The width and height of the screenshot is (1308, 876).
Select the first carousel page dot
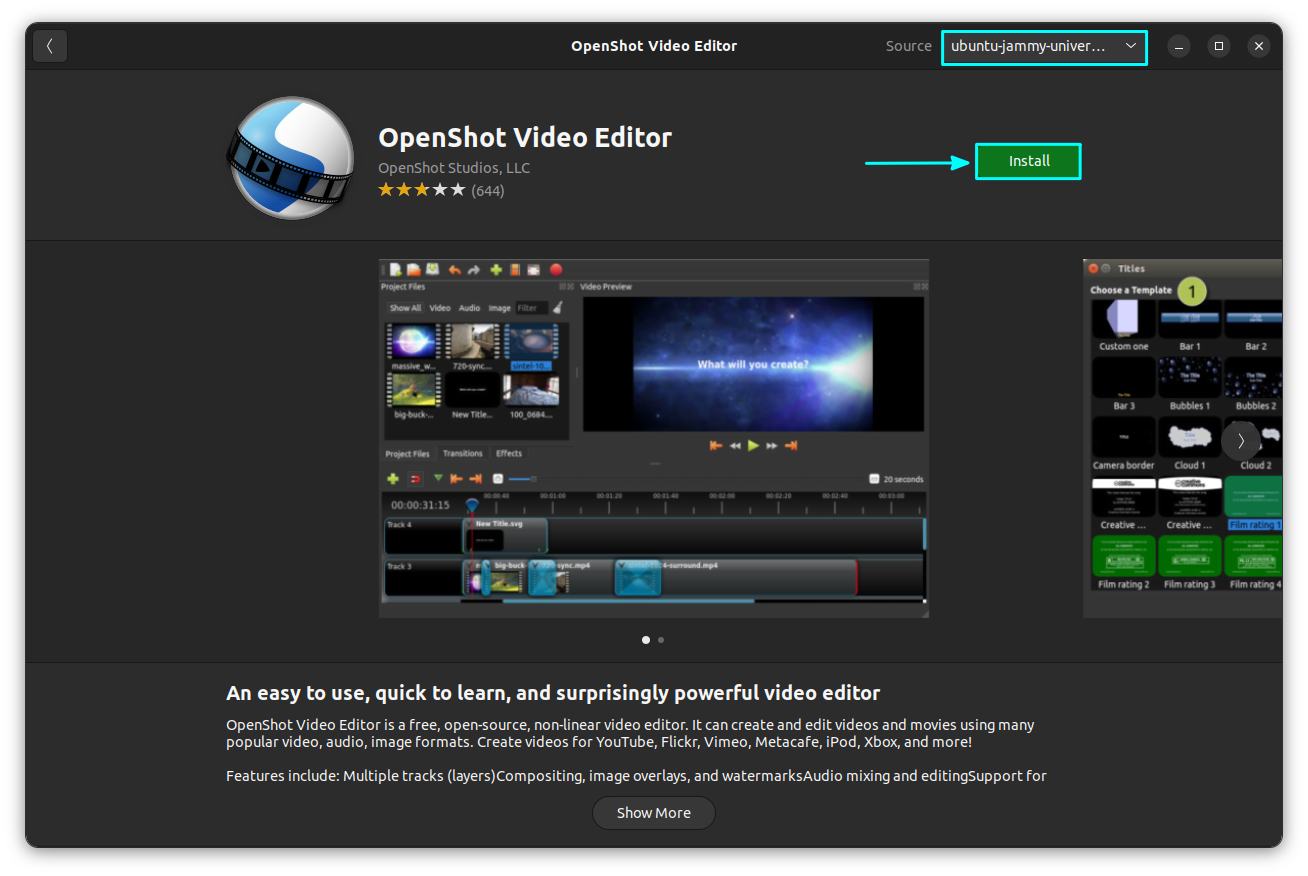[646, 639]
